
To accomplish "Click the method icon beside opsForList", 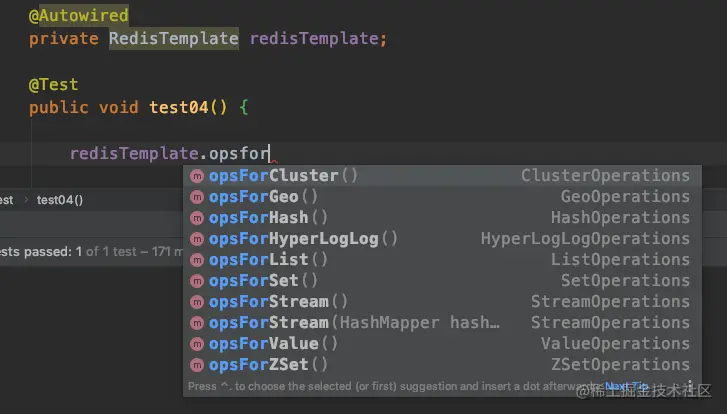I will [x=197, y=260].
